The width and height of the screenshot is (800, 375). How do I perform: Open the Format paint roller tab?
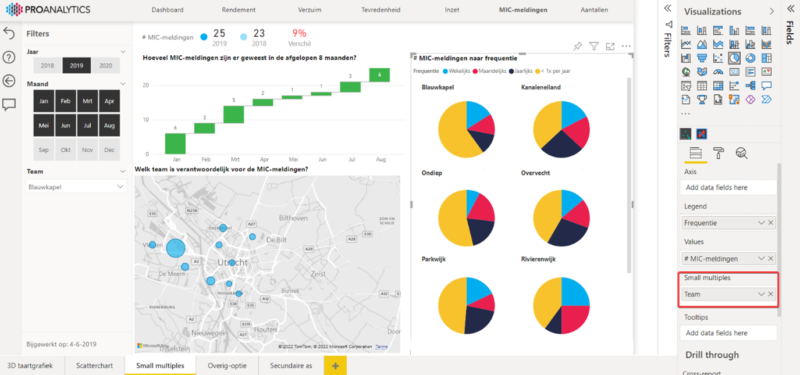(x=718, y=153)
